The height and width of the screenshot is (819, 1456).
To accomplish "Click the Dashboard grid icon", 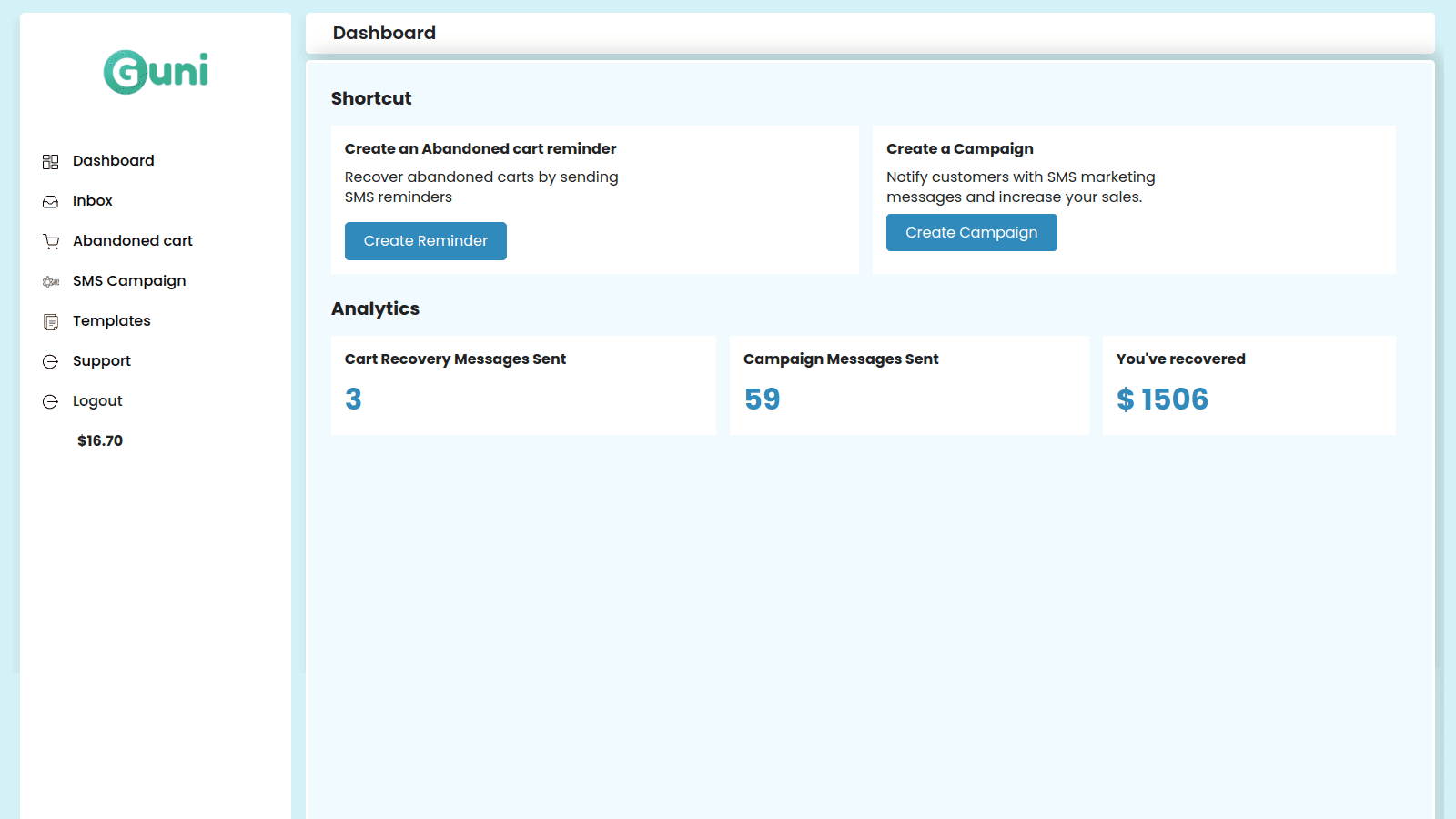I will (x=50, y=161).
